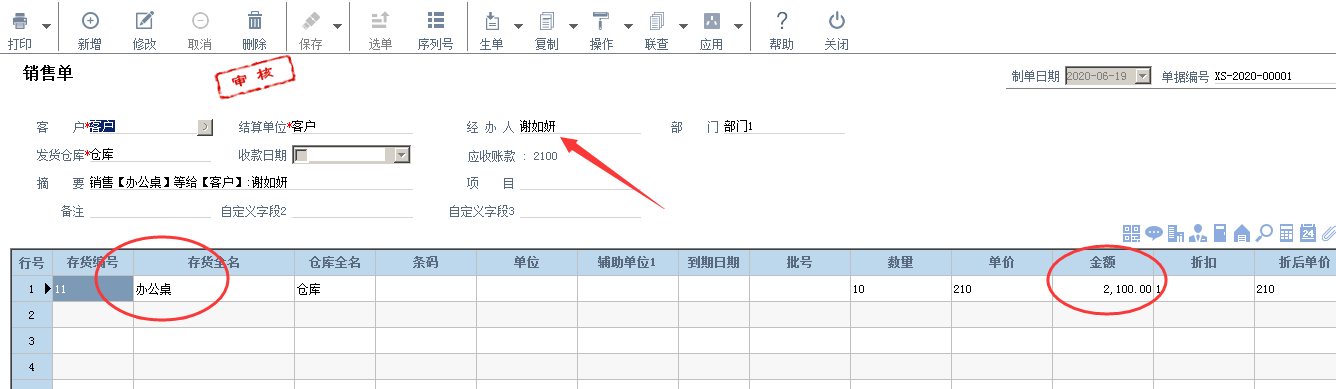This screenshot has width=1336, height=389.
Task: Open the speech bubble message icon
Action: click(1154, 233)
